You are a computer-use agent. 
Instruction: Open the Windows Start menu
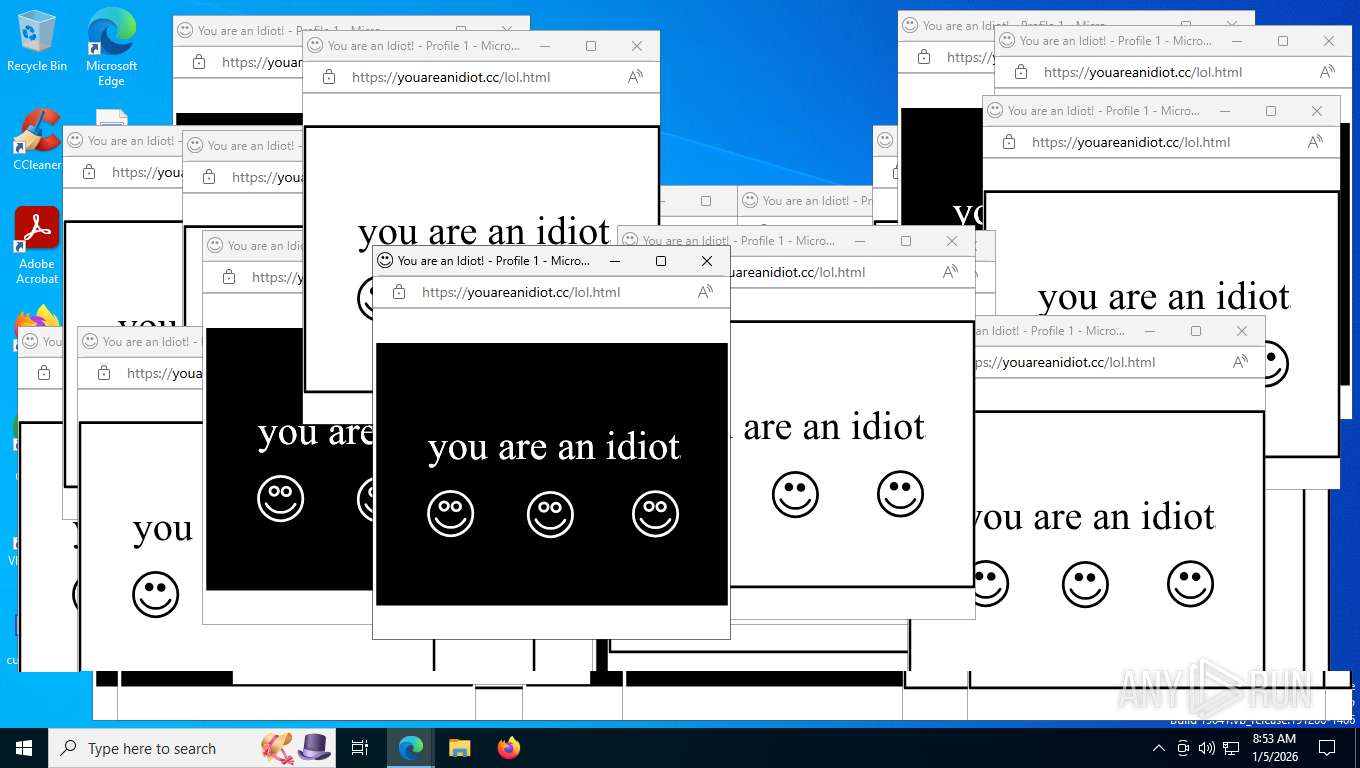[x=24, y=748]
